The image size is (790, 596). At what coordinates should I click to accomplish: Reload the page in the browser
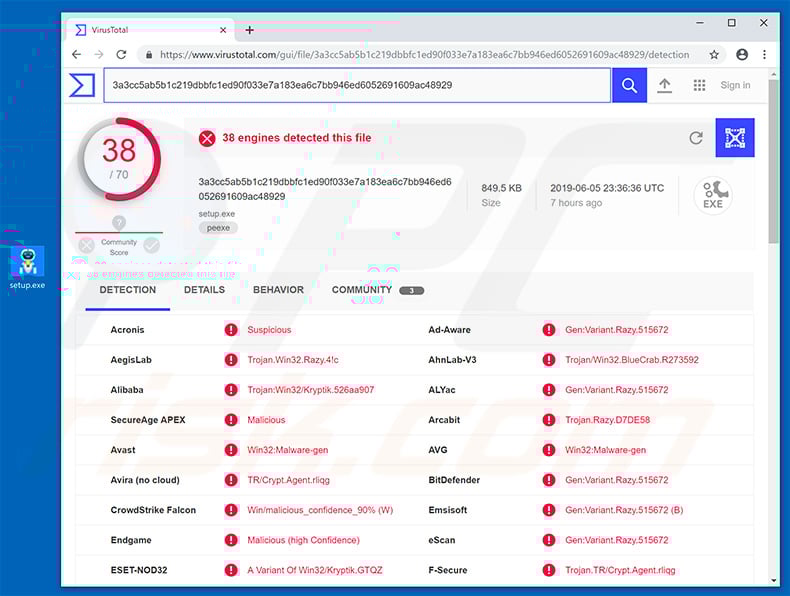tap(121, 54)
